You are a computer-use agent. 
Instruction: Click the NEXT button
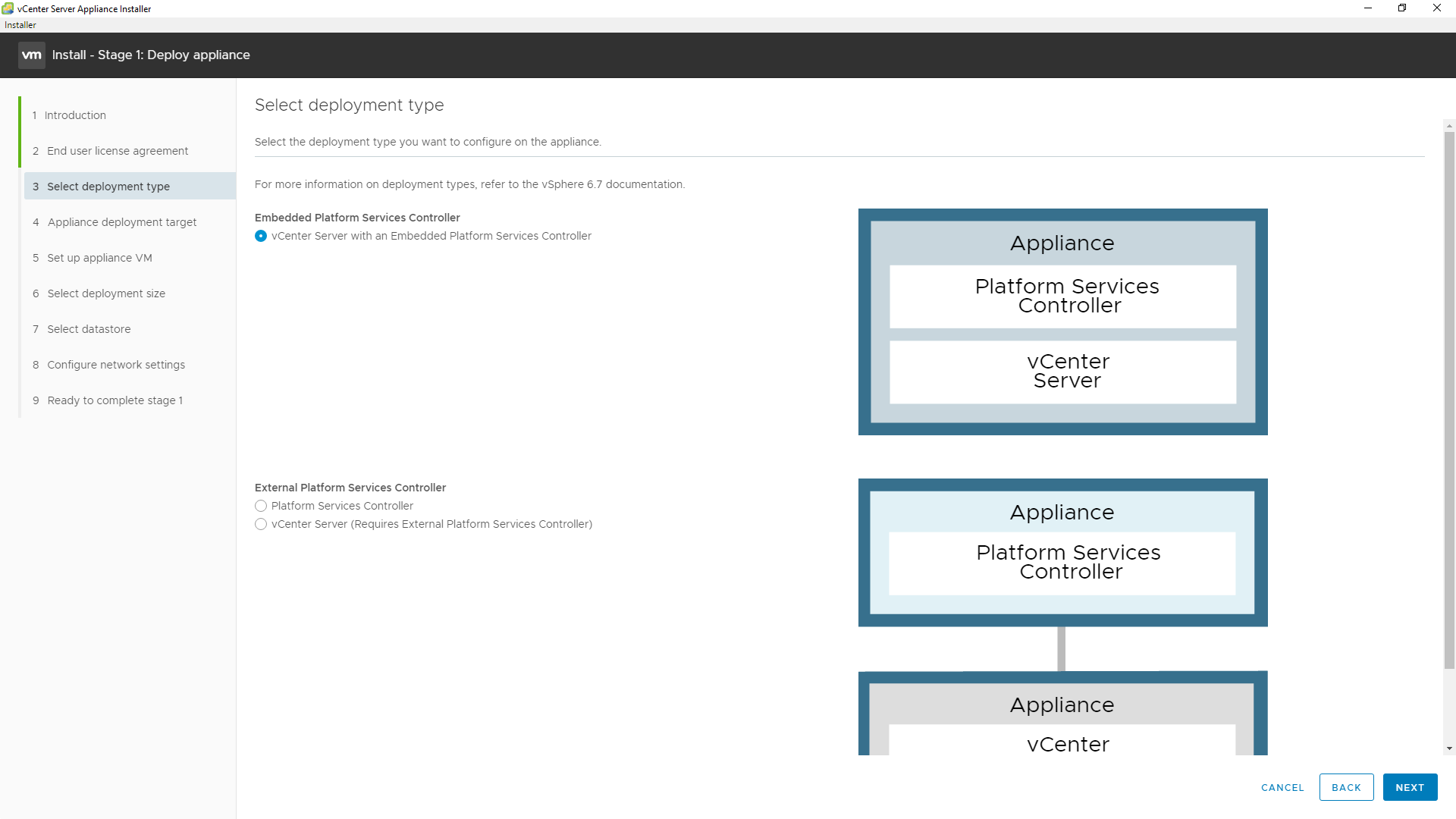tap(1410, 787)
